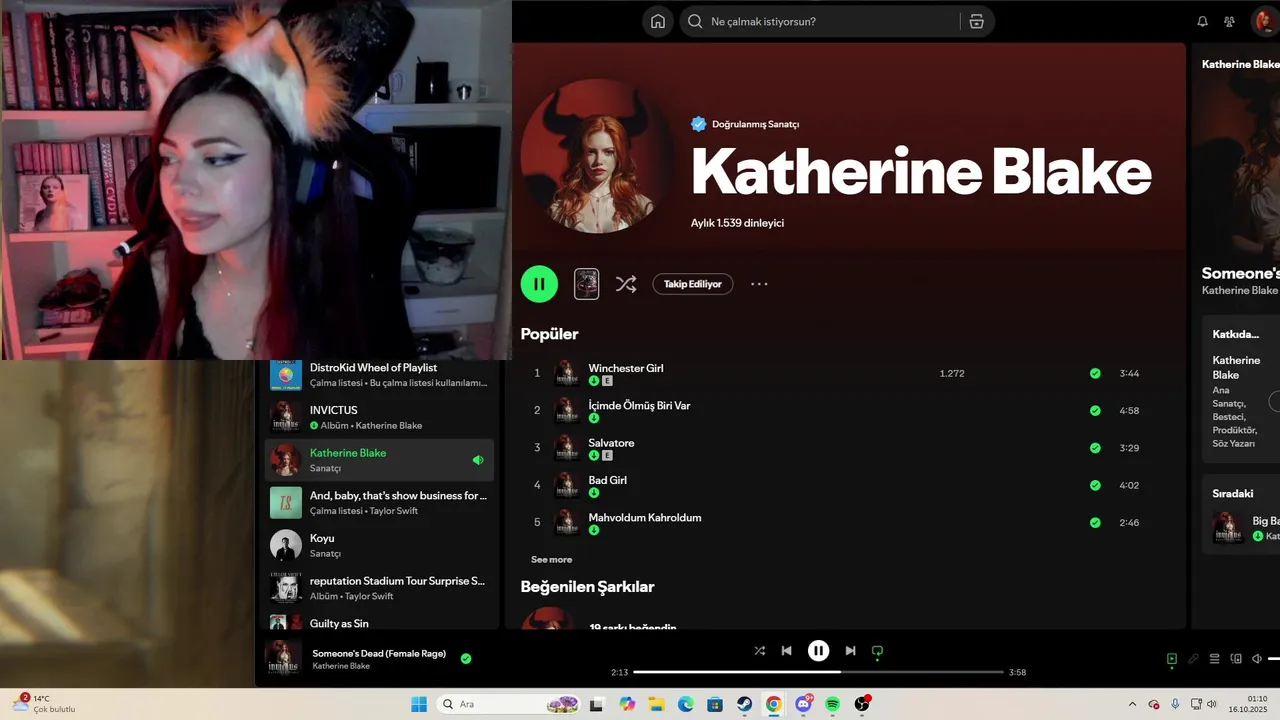Play the track Mahvoldum Kahroldum

644,517
